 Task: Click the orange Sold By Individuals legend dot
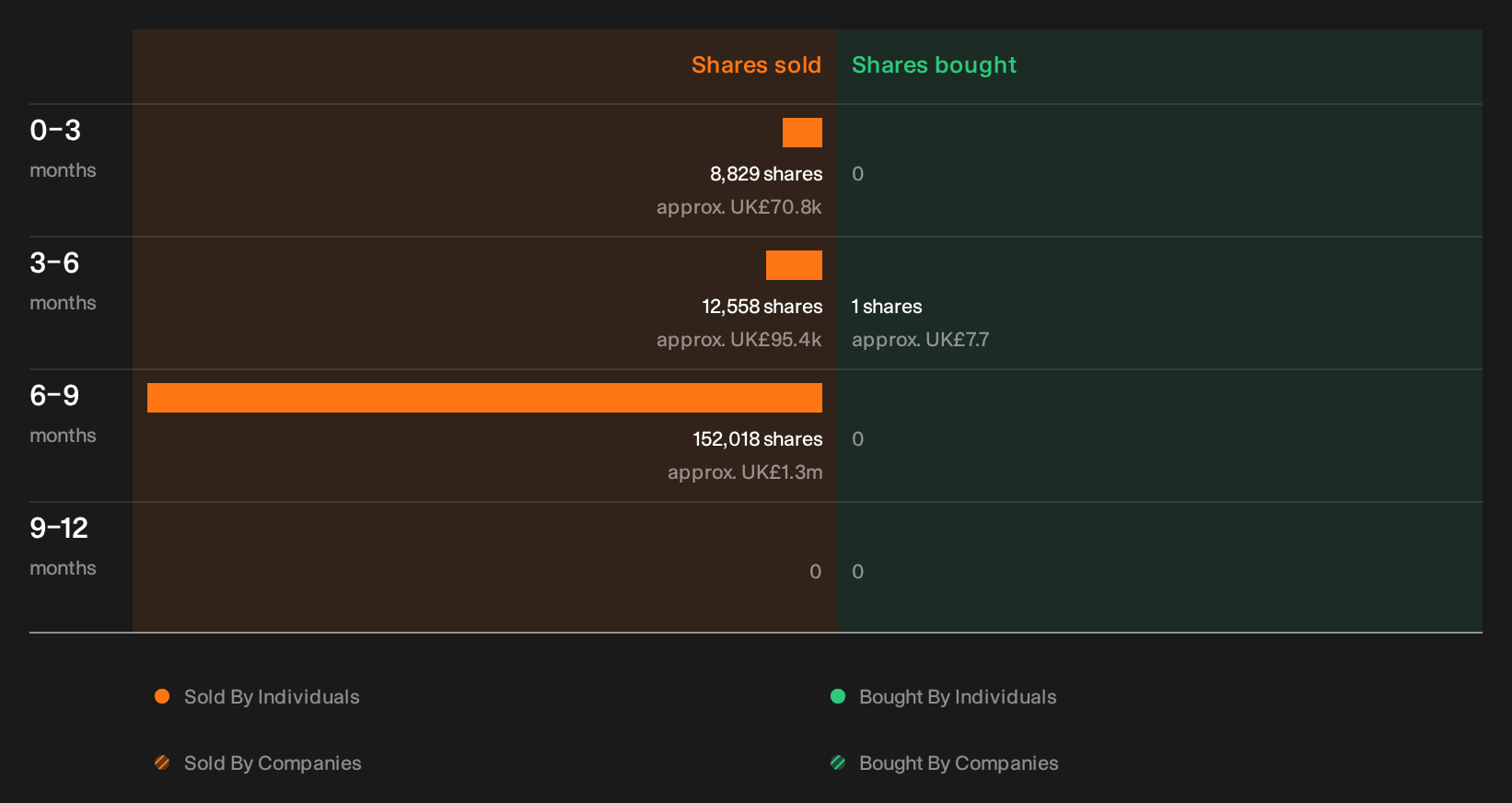pos(162,696)
